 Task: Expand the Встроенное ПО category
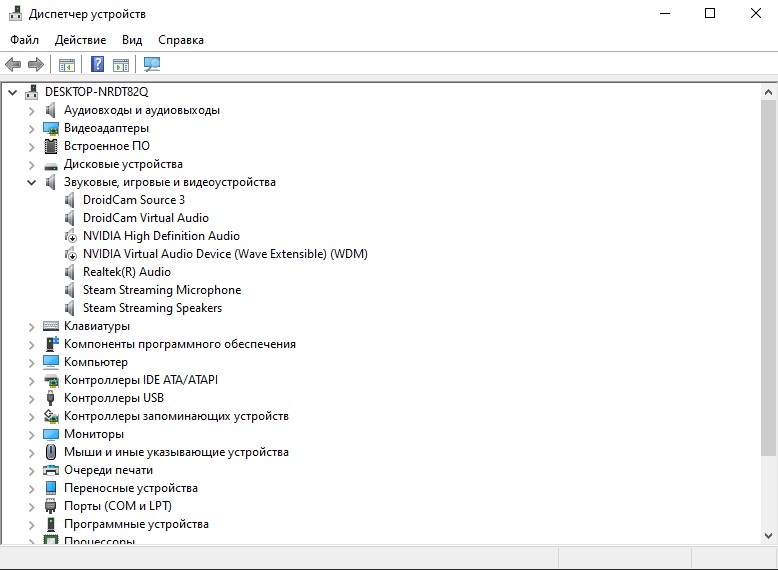click(x=31, y=147)
